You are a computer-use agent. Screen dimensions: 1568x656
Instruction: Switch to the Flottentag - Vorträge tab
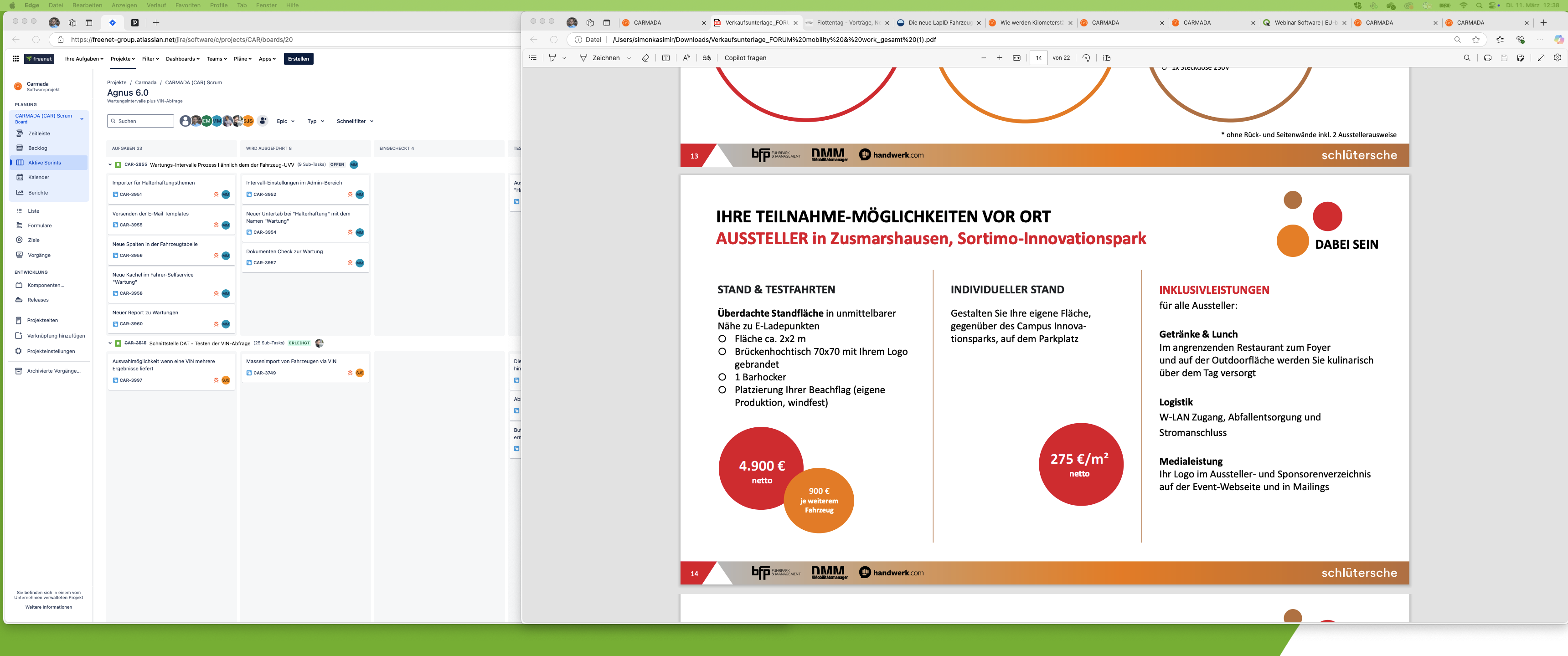click(x=847, y=22)
